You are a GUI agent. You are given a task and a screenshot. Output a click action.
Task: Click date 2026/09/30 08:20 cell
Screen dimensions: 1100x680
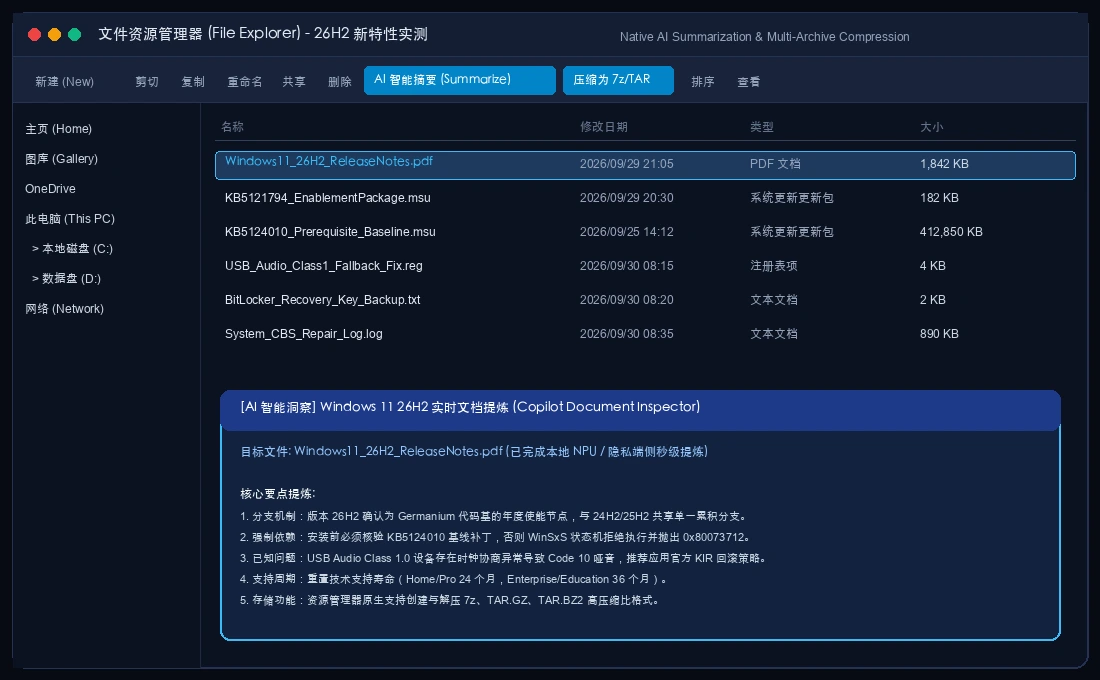click(x=626, y=300)
